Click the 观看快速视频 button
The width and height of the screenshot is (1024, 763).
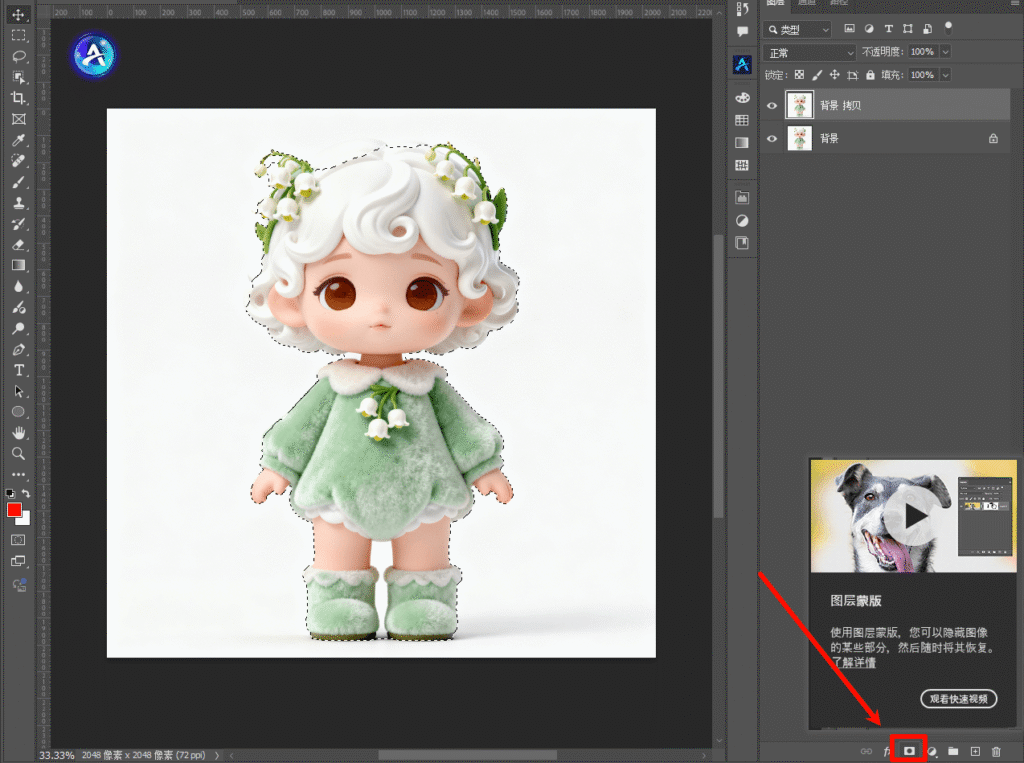point(958,699)
